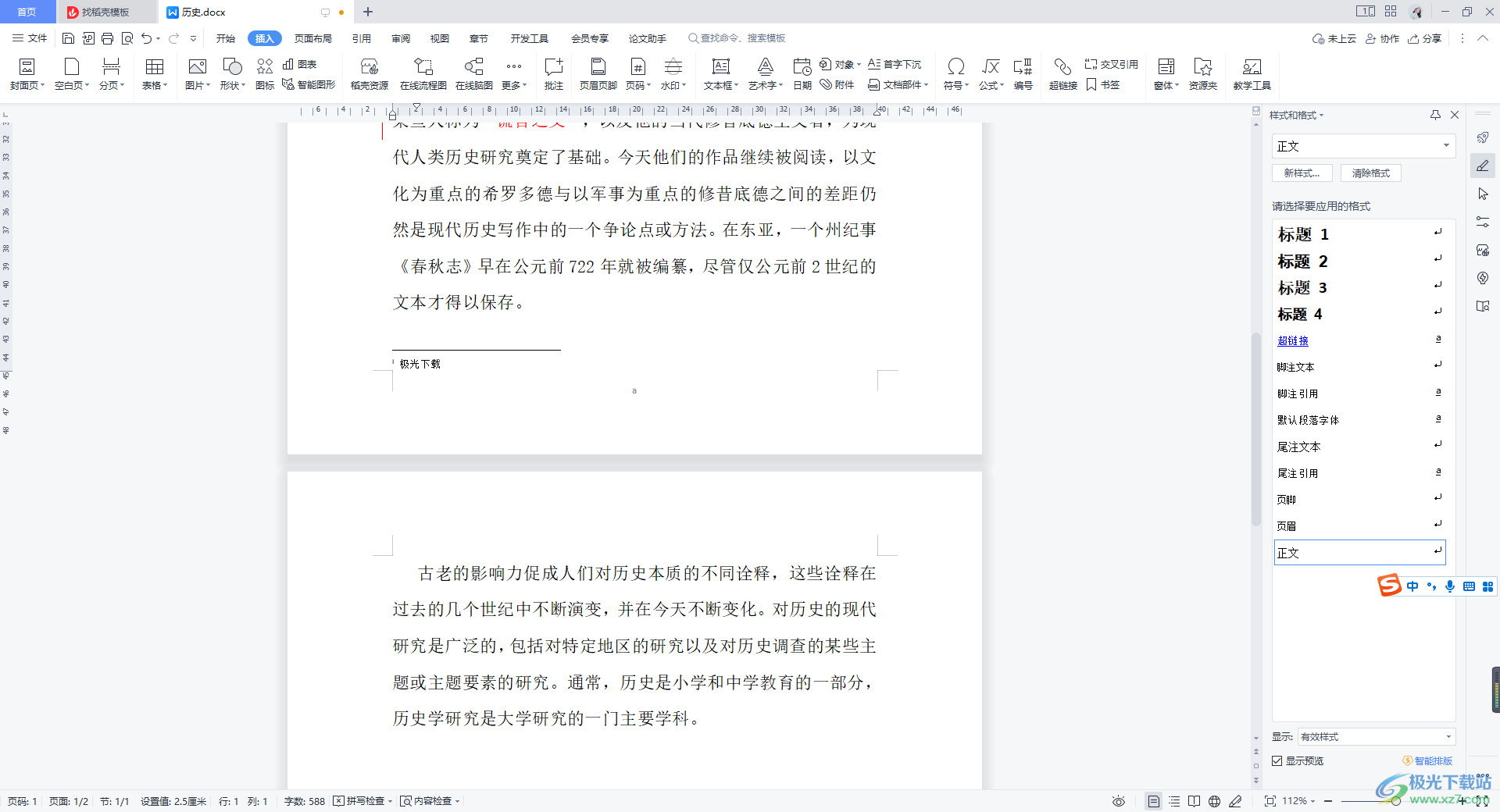Image resolution: width=1500 pixels, height=812 pixels.
Task: Insert page number (页码)
Action: [x=638, y=74]
